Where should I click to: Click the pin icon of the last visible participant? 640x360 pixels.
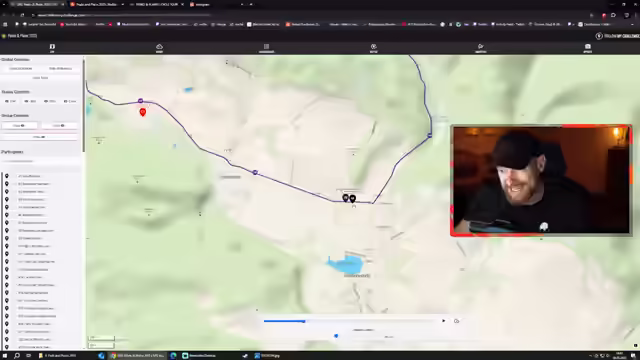pyautogui.click(x=7, y=347)
